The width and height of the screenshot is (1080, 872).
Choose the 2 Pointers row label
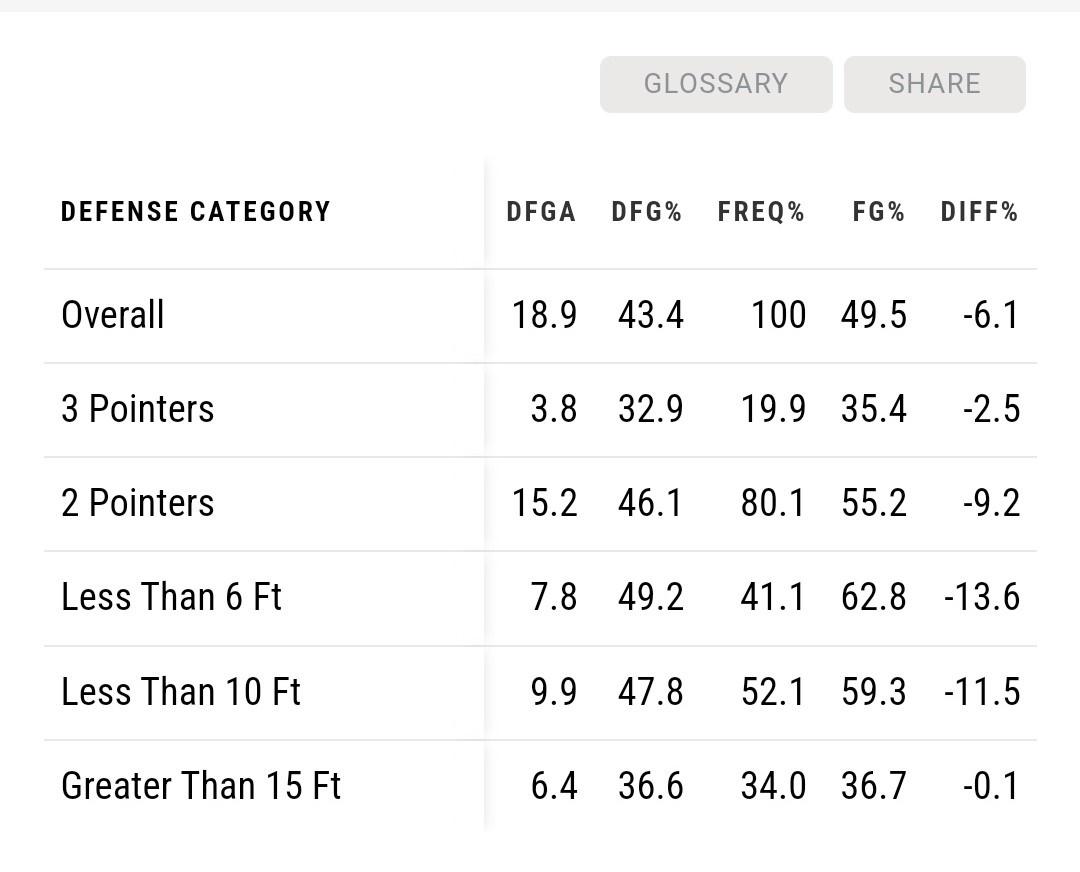coord(138,503)
